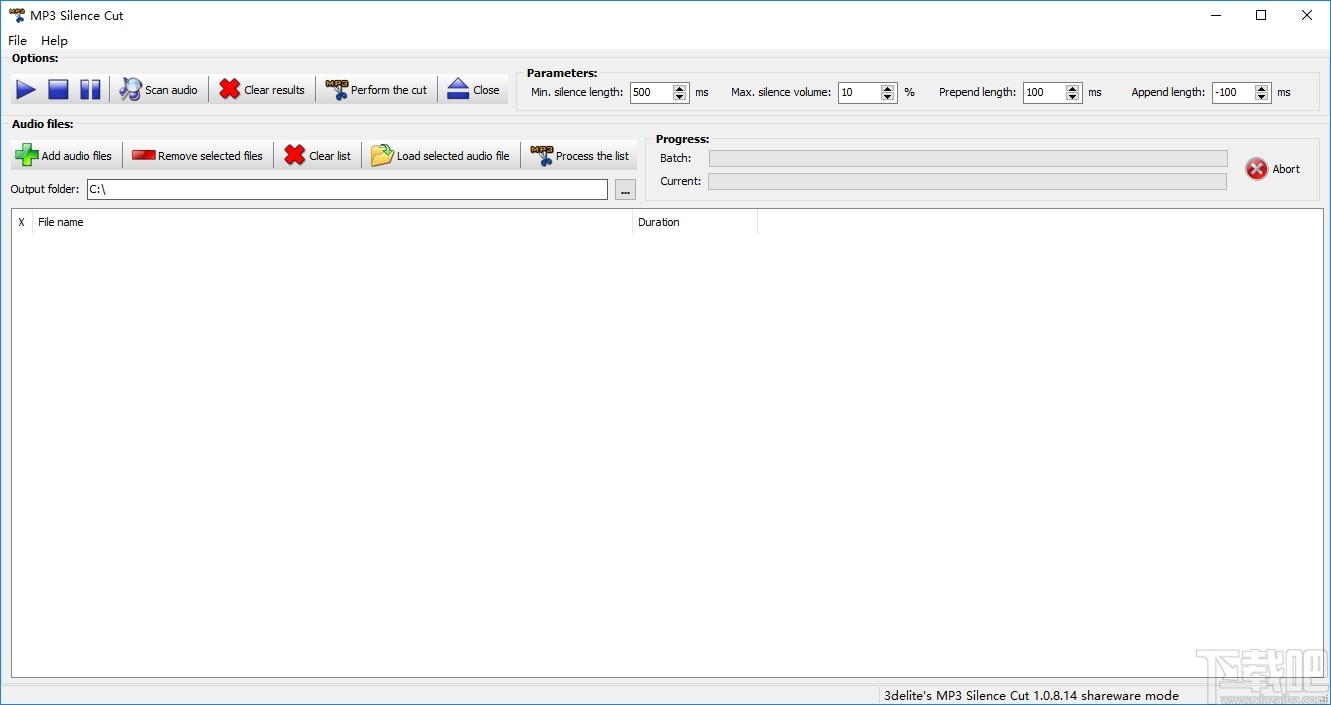Abort the current operation
This screenshot has height=705, width=1331.
(x=1273, y=169)
